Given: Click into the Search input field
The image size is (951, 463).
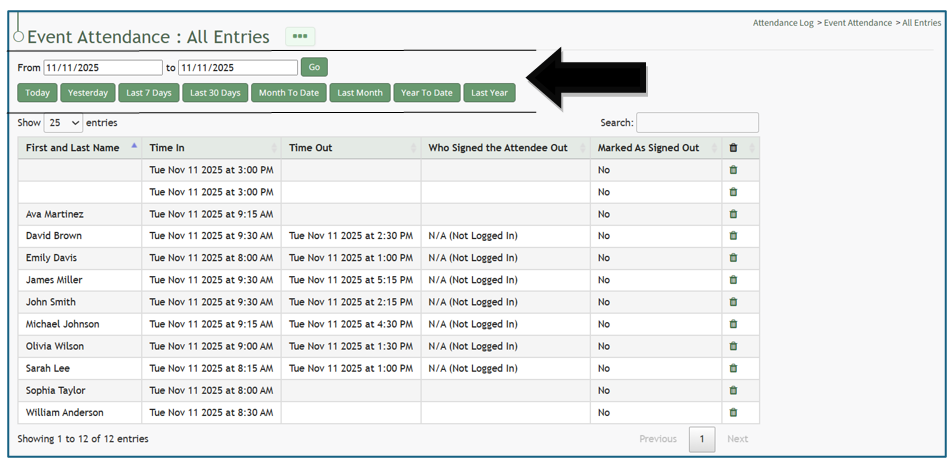Looking at the screenshot, I should pos(697,123).
